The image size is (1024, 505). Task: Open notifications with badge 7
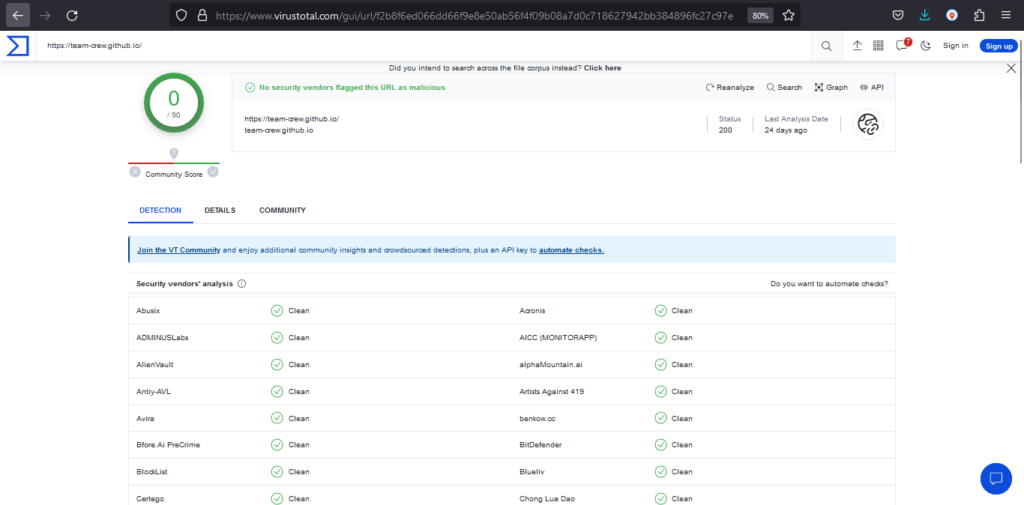902,45
